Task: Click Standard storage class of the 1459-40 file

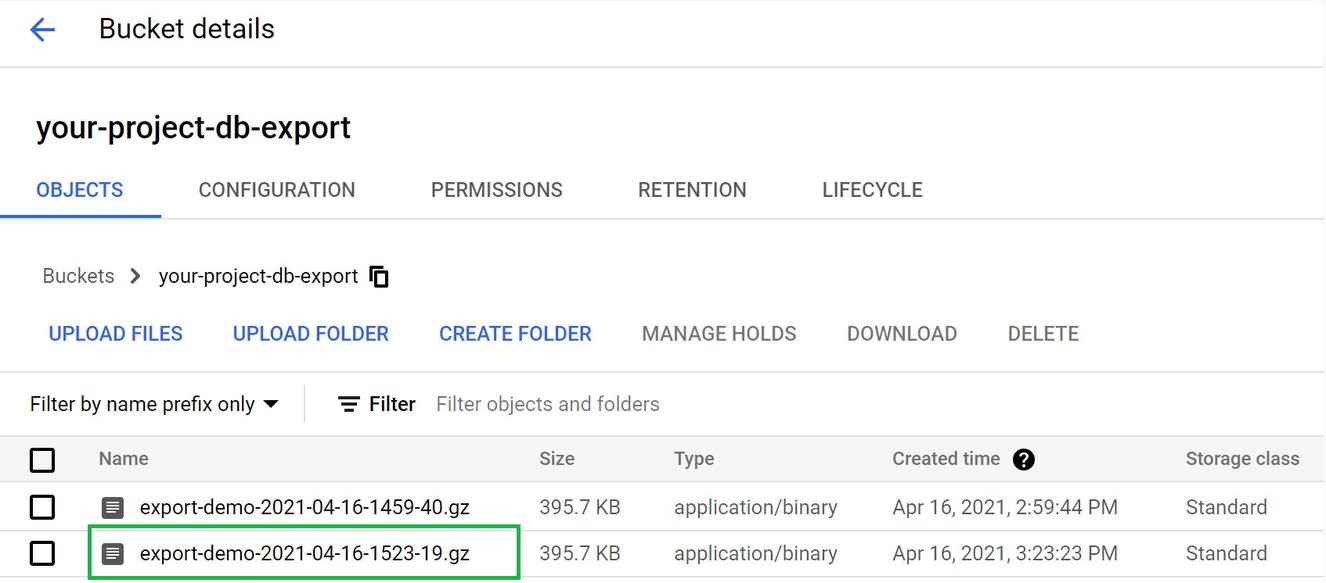Action: (x=1226, y=508)
